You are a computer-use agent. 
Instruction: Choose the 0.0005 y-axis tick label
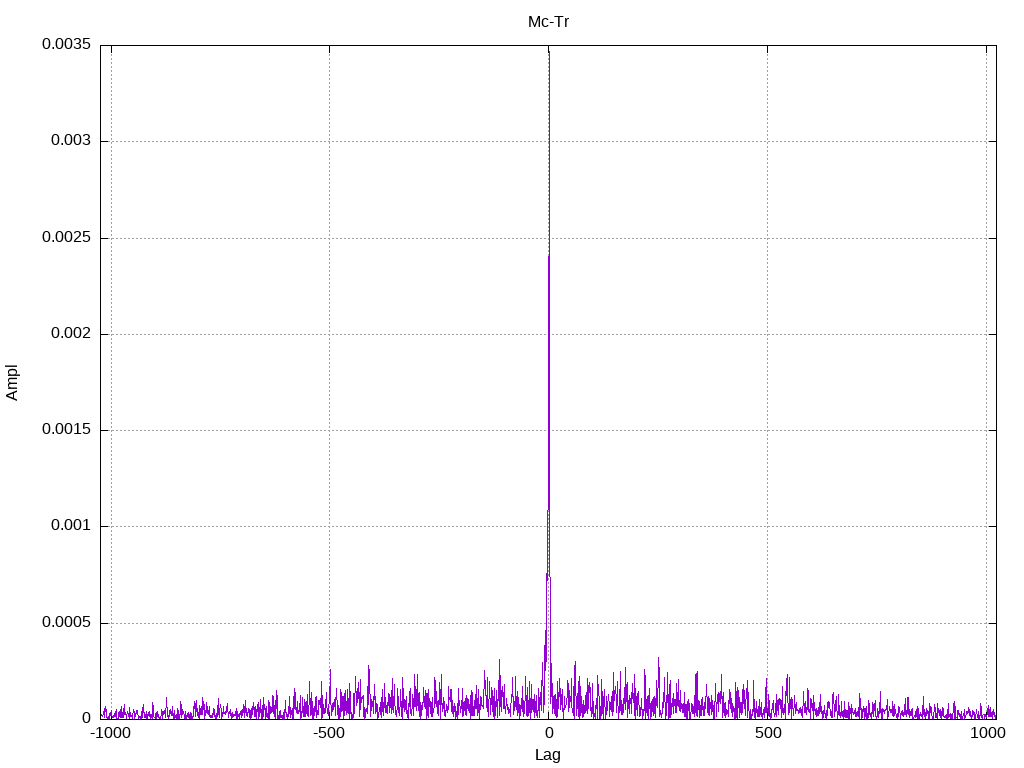coord(67,622)
